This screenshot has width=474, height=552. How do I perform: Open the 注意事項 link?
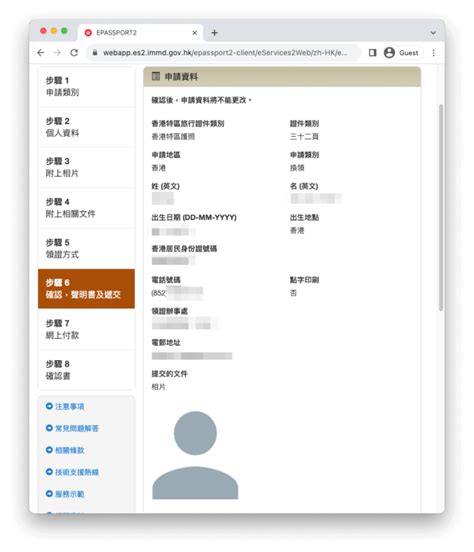pyautogui.click(x=70, y=407)
